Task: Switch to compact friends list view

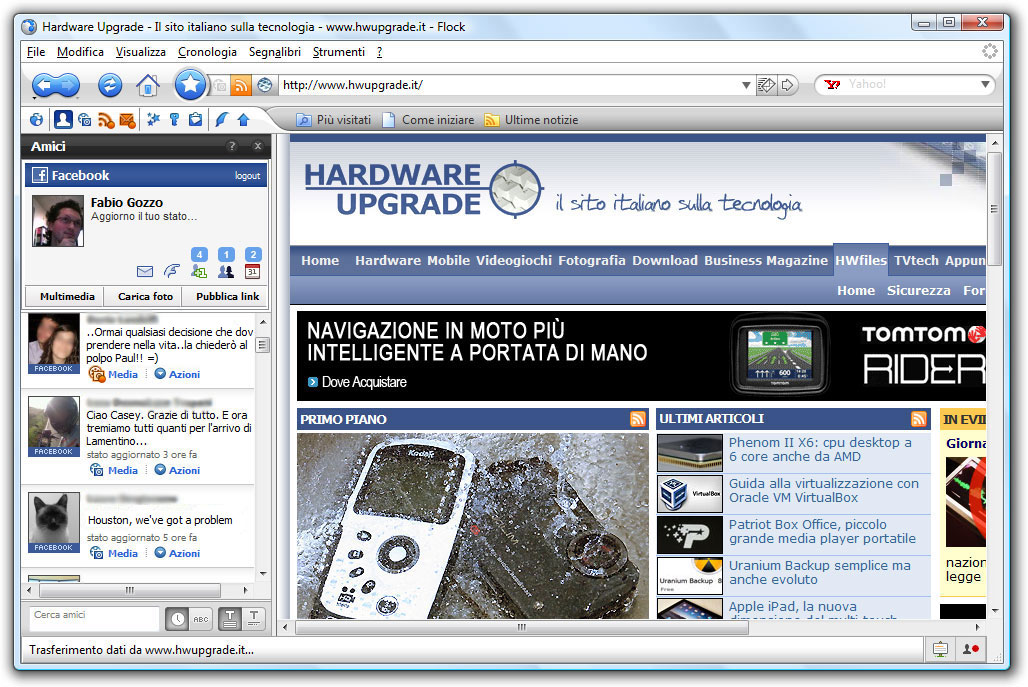Action: tap(254, 619)
